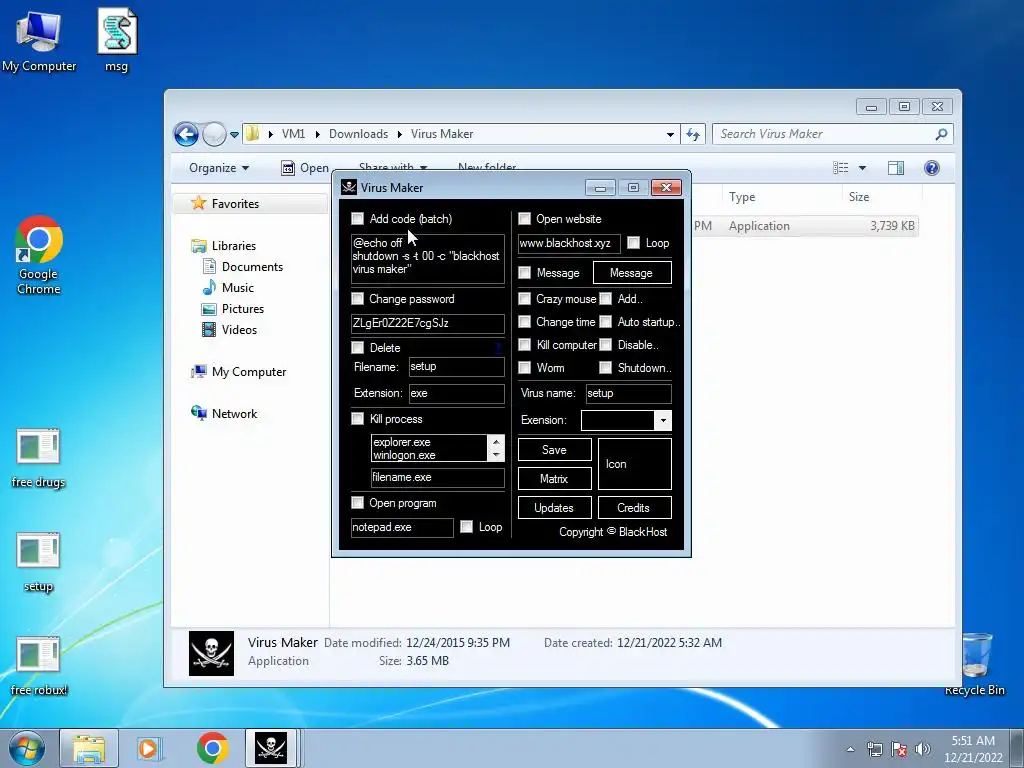Open the Exension dropdown in Virus Maker

[x=663, y=420]
